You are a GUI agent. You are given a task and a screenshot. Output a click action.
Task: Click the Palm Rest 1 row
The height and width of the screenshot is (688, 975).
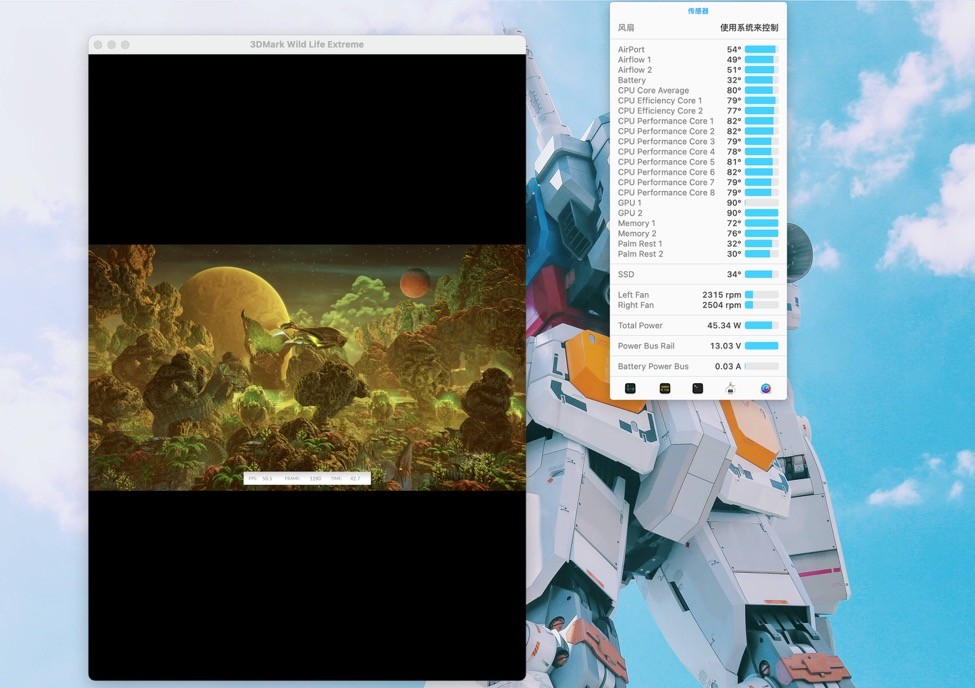[698, 244]
